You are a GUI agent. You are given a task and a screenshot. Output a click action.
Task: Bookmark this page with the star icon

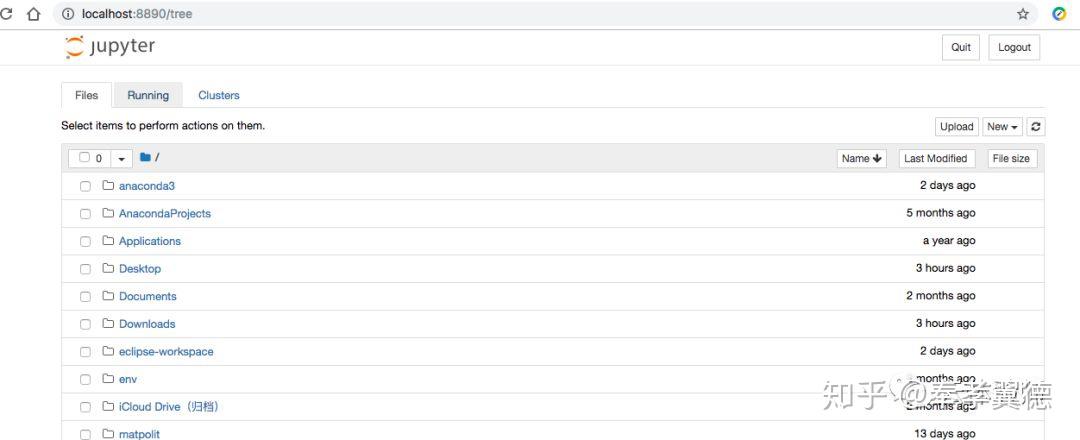1023,14
